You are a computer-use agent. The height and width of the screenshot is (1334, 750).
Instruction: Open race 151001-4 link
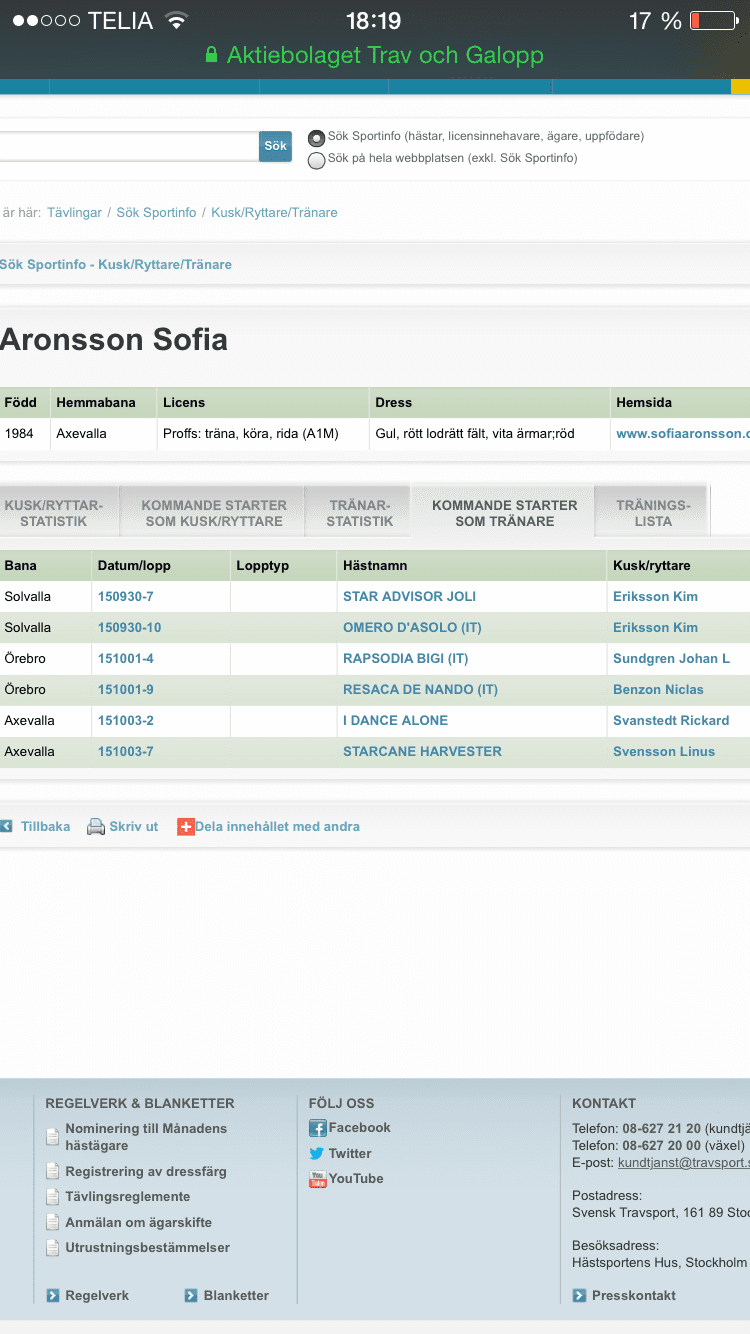point(125,659)
